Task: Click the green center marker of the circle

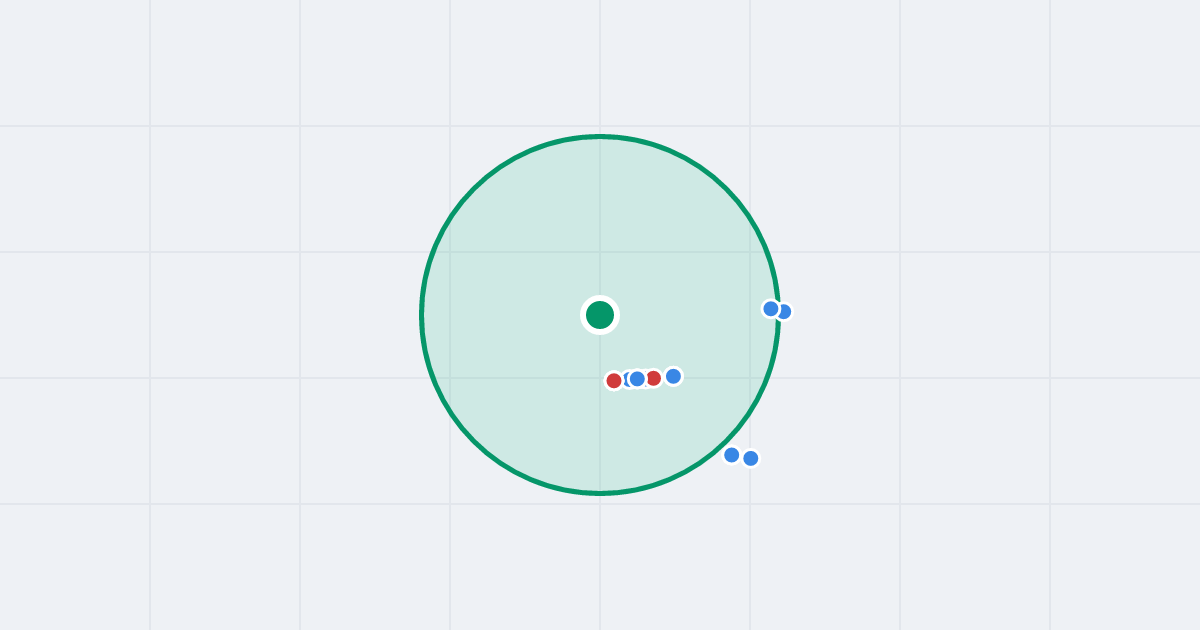Action: pyautogui.click(x=600, y=315)
